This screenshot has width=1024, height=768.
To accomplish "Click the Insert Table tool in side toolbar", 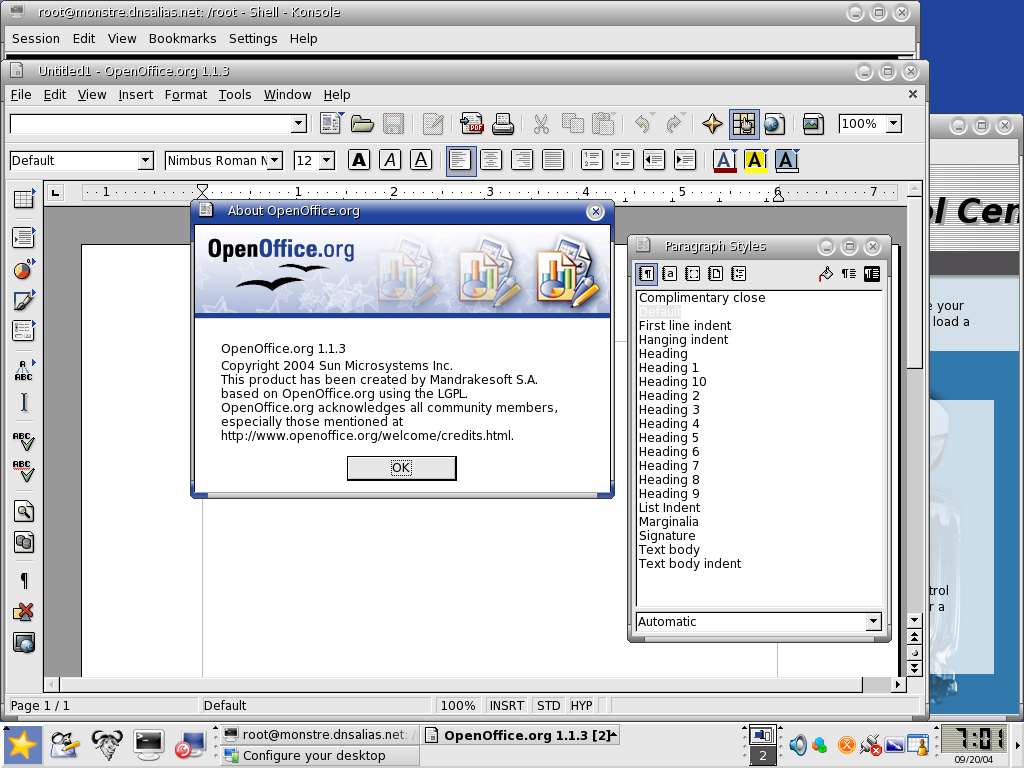I will 24,199.
